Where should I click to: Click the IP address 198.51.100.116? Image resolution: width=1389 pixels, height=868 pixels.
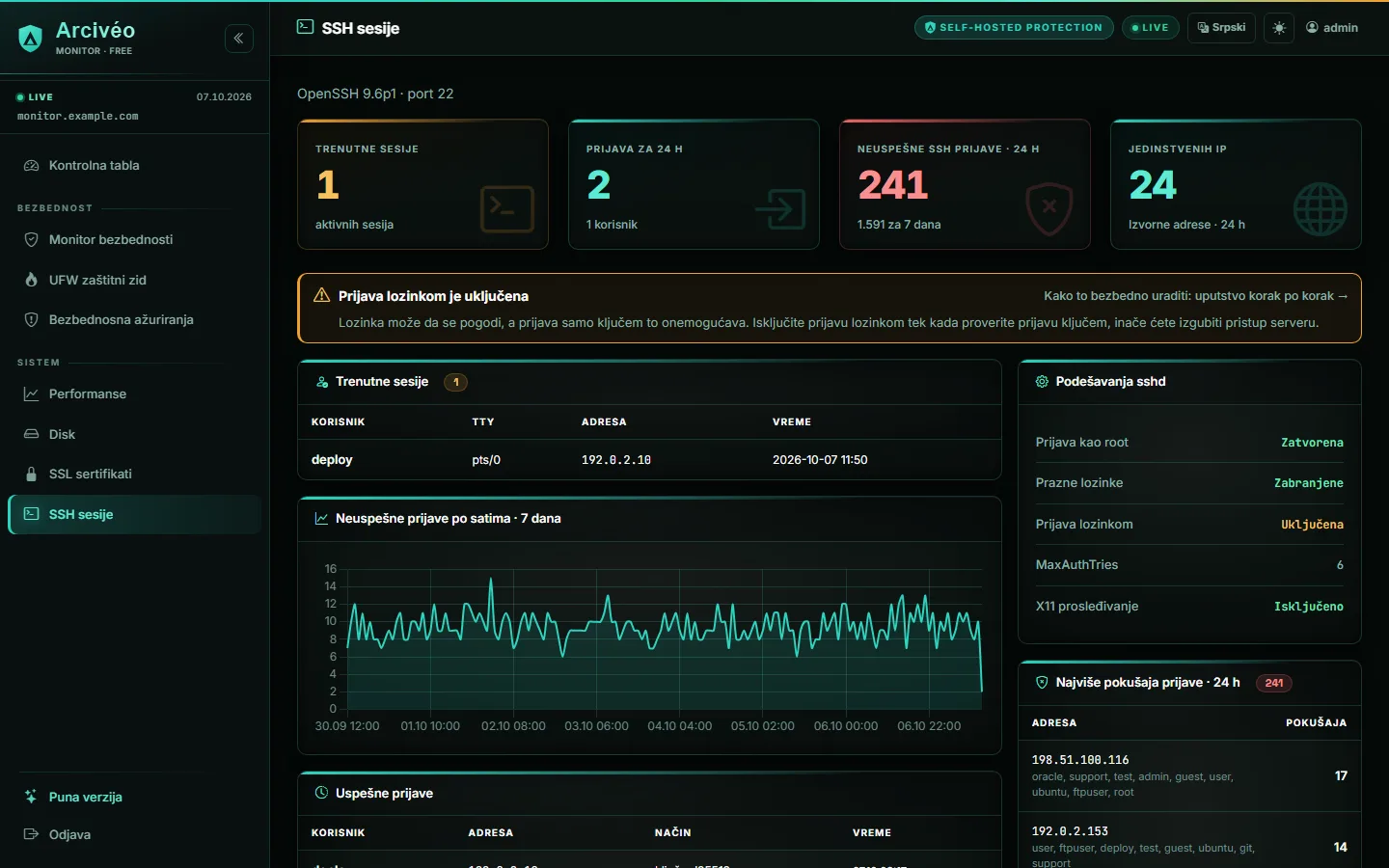tap(1080, 760)
